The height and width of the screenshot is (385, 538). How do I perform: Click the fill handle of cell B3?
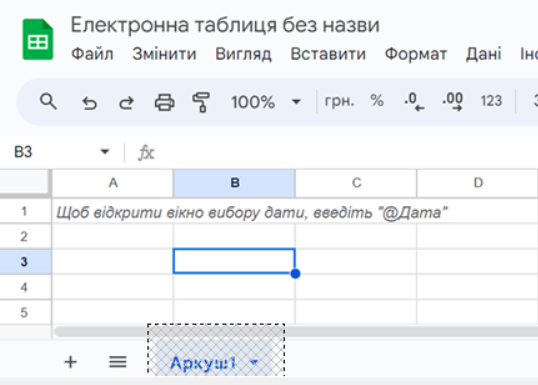pos(295,273)
